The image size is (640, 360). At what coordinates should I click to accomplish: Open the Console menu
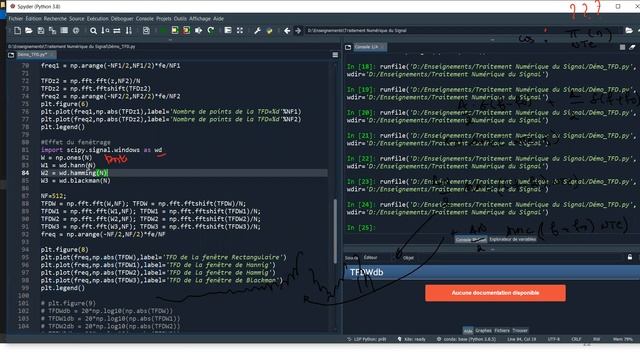coord(144,19)
